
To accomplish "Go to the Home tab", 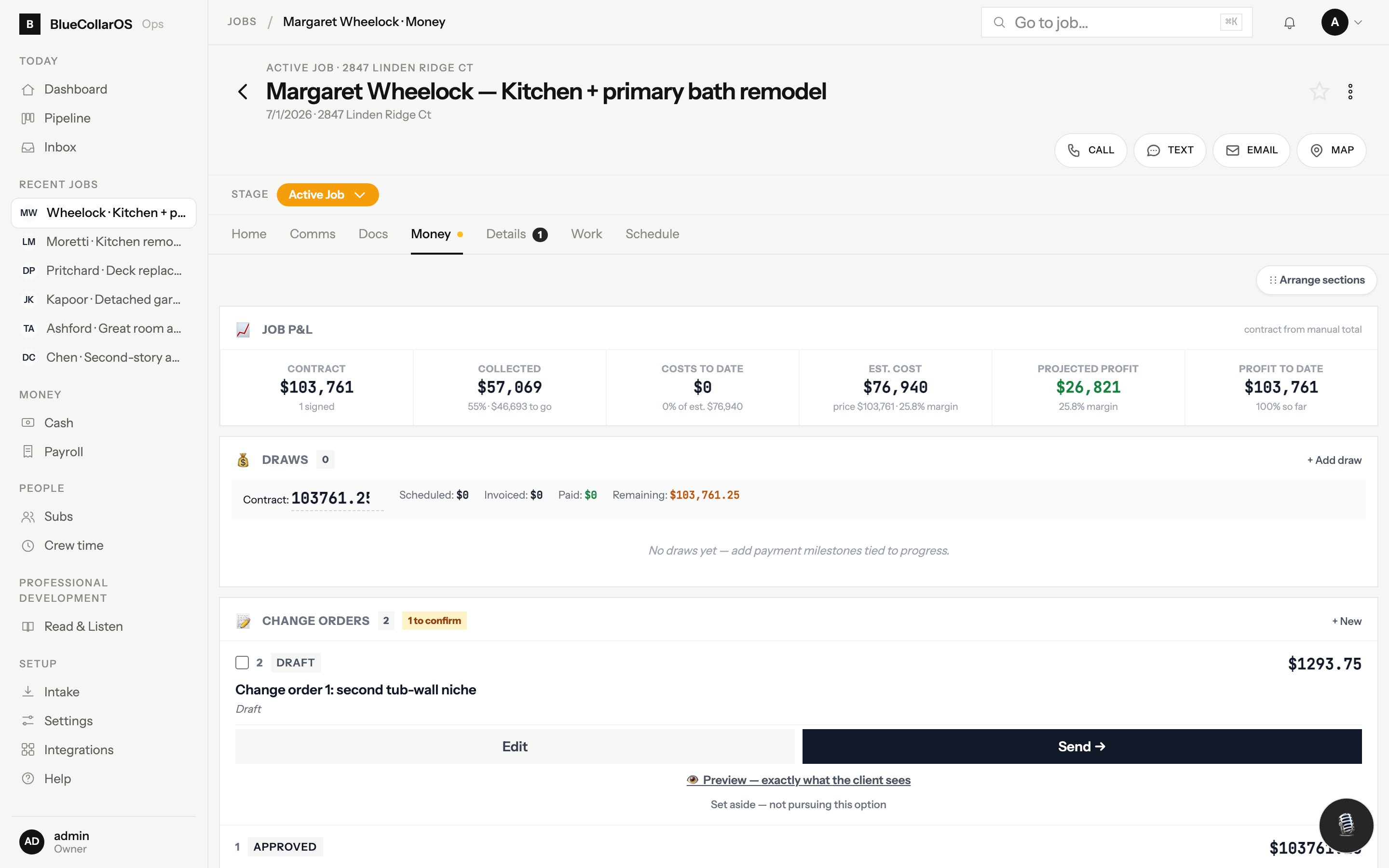I will (x=248, y=234).
